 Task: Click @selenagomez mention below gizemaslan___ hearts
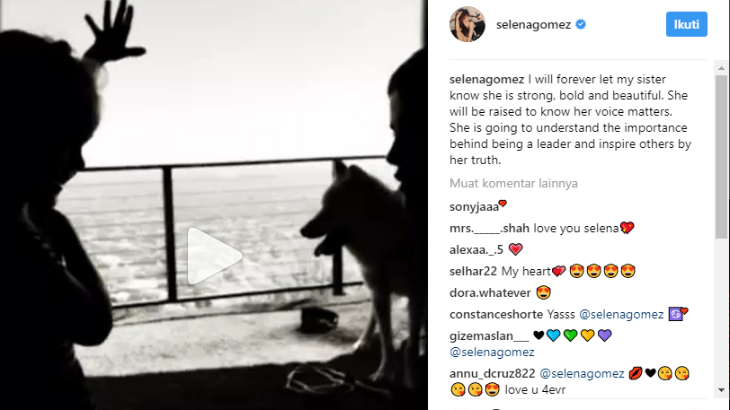tap(492, 352)
